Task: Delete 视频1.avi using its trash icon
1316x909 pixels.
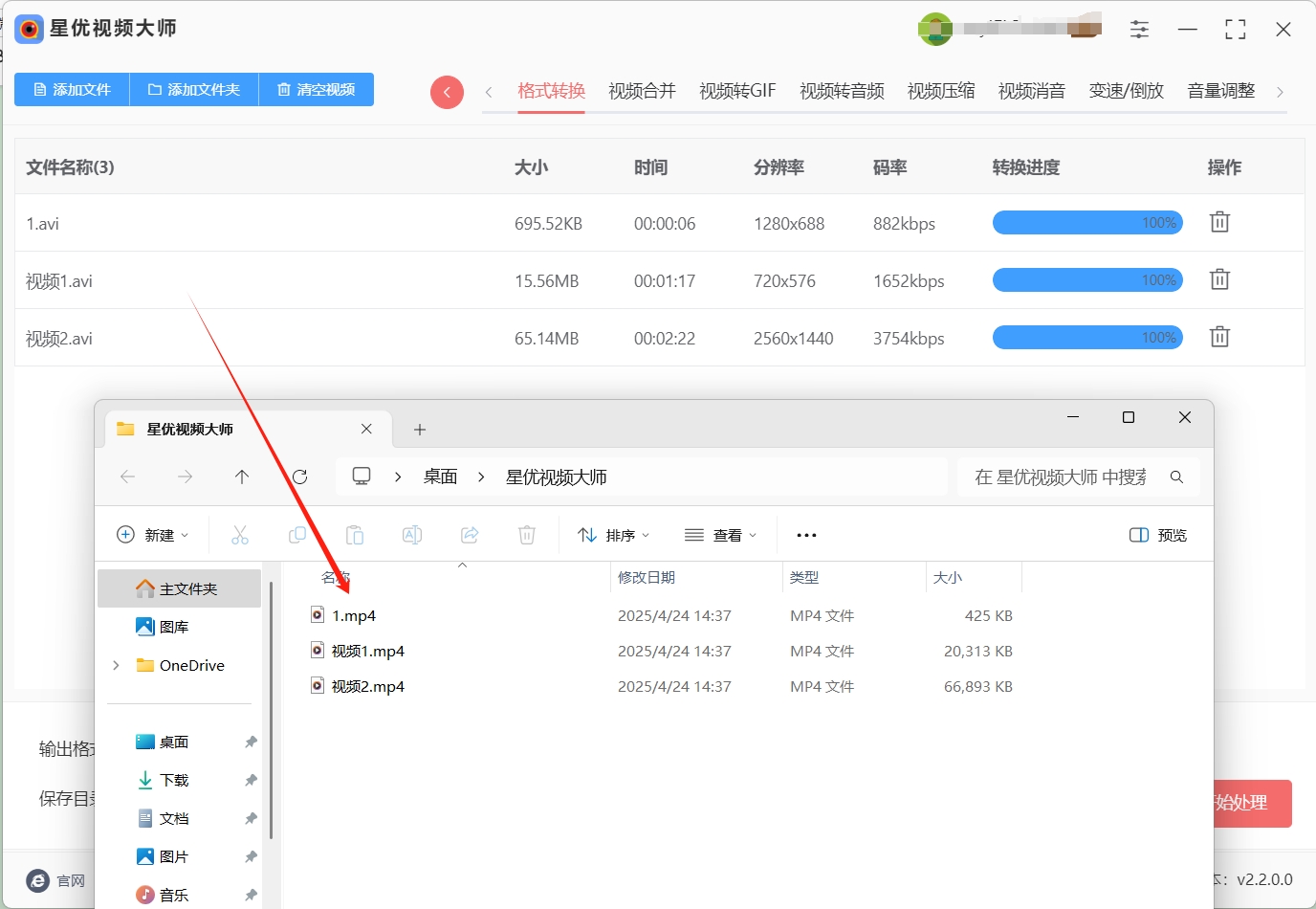Action: pyautogui.click(x=1219, y=279)
